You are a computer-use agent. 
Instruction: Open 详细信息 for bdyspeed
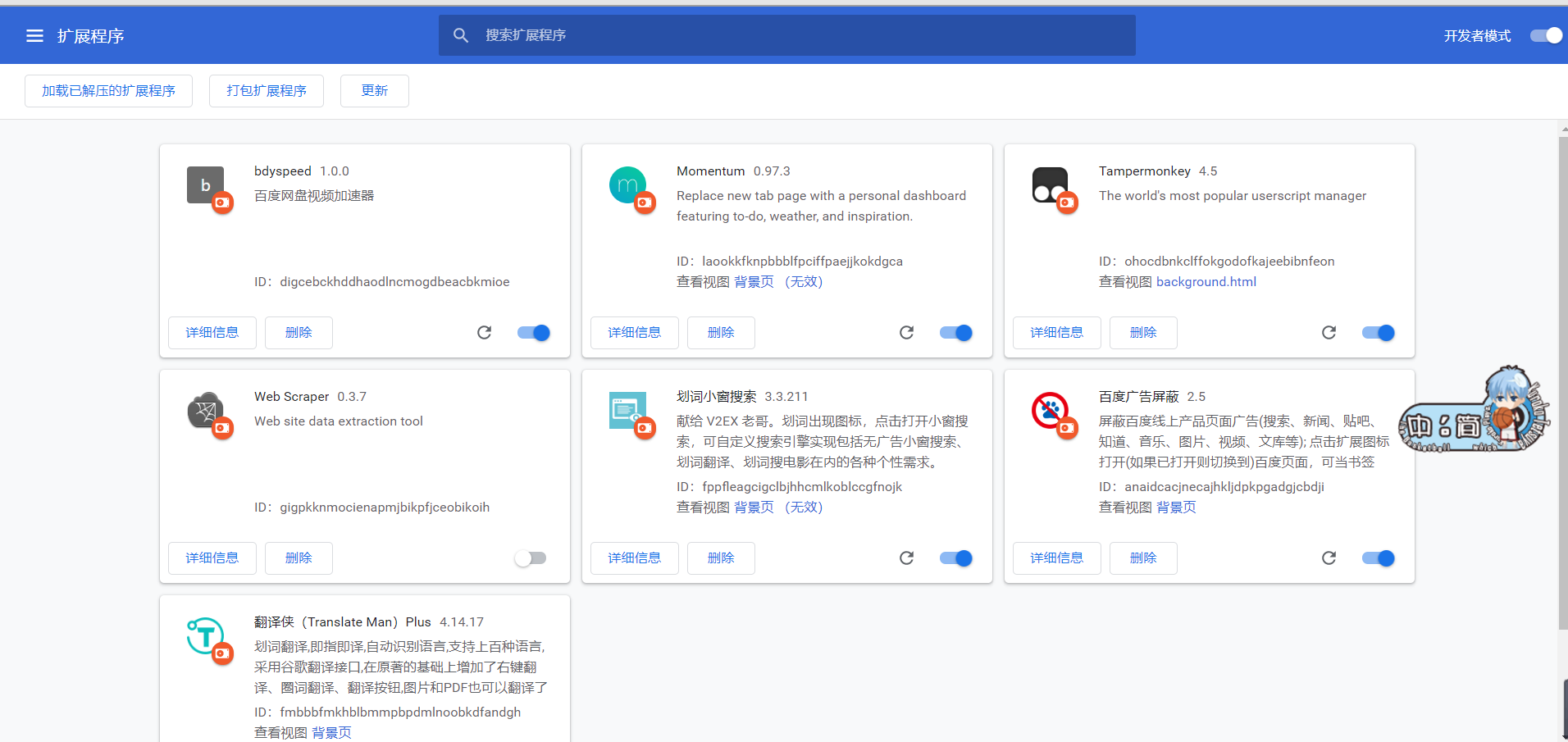[x=212, y=332]
